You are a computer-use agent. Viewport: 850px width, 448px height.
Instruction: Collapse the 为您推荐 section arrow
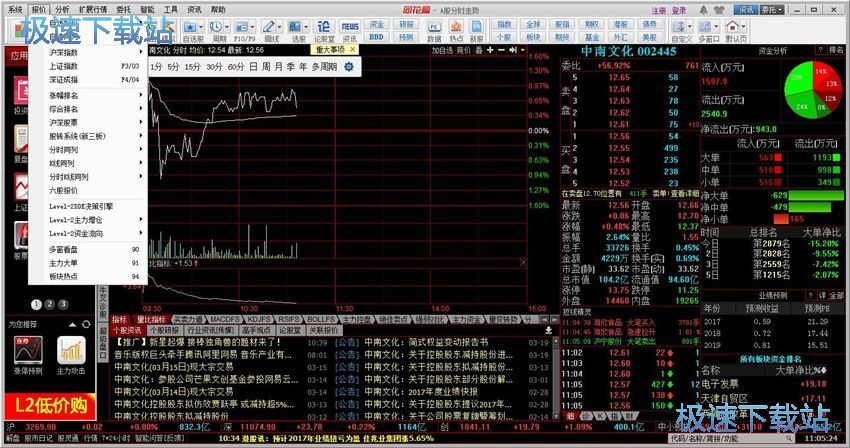click(73, 324)
